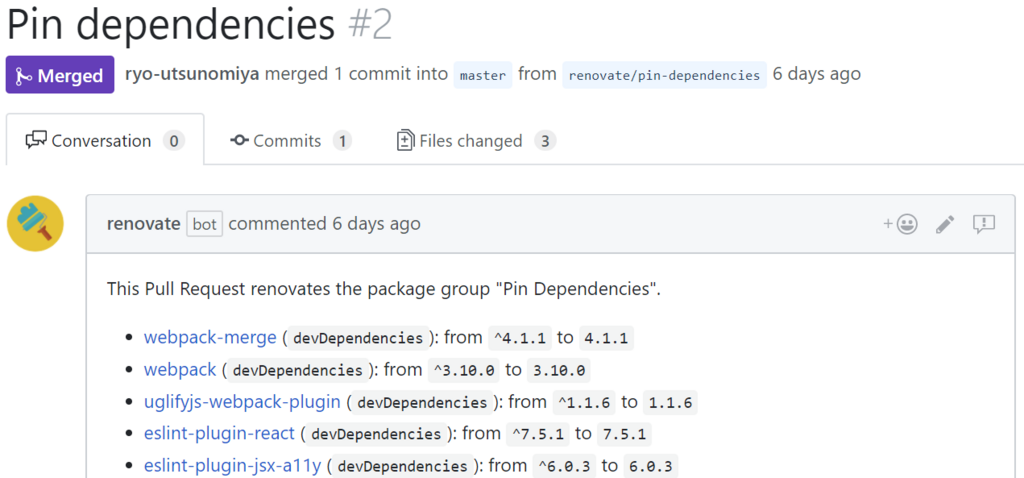The image size is (1024, 478).
Task: Click the Pin dependencies title text
Action: [171, 25]
